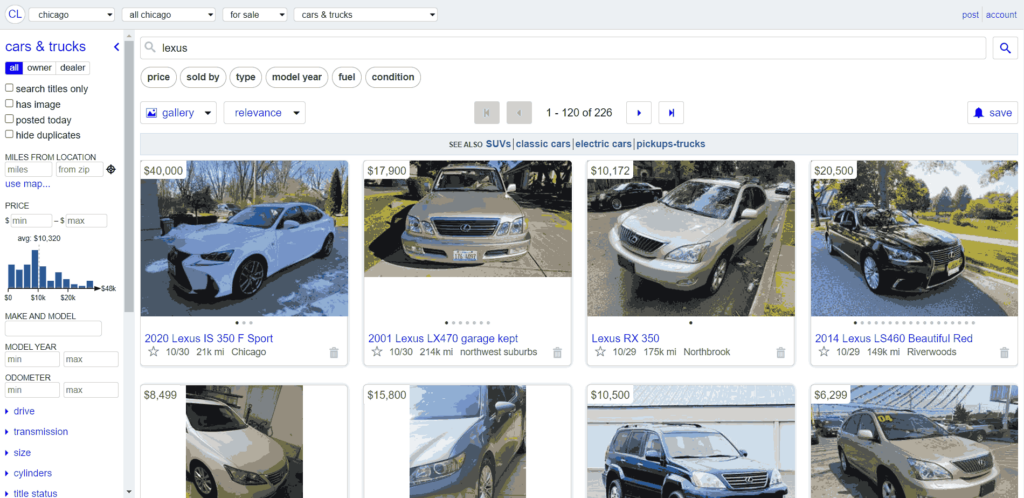Star the Lexus RX 350 listing
The image size is (1024, 498).
pyautogui.click(x=600, y=352)
